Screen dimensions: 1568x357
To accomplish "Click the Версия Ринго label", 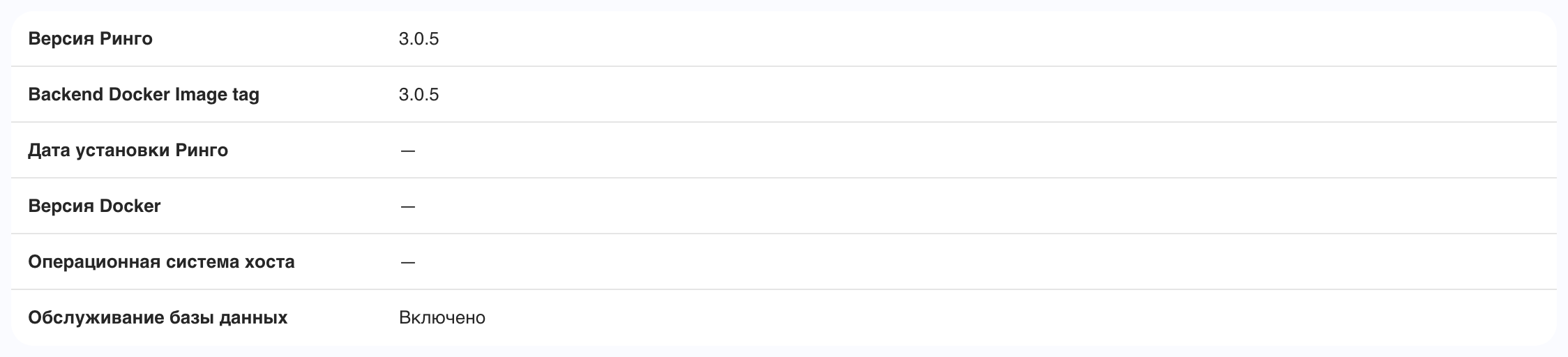I will 90,38.
